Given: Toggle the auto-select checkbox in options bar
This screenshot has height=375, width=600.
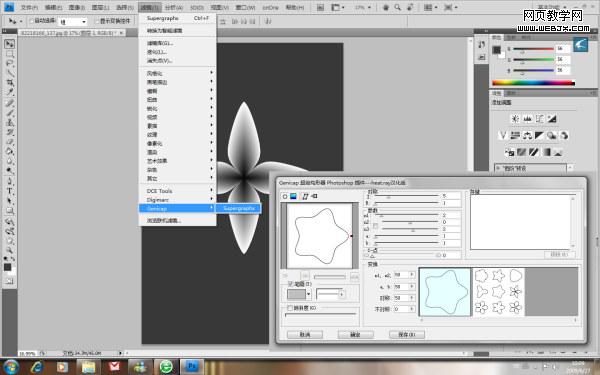Looking at the screenshot, I should pos(32,21).
